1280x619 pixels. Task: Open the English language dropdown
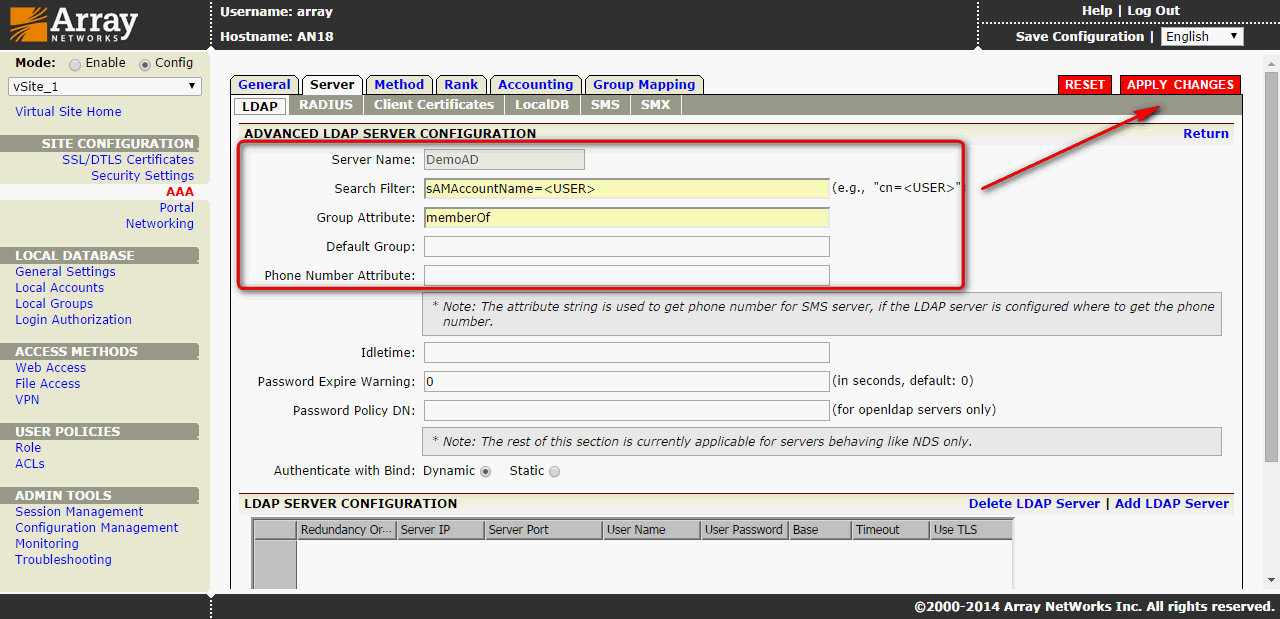point(1202,37)
